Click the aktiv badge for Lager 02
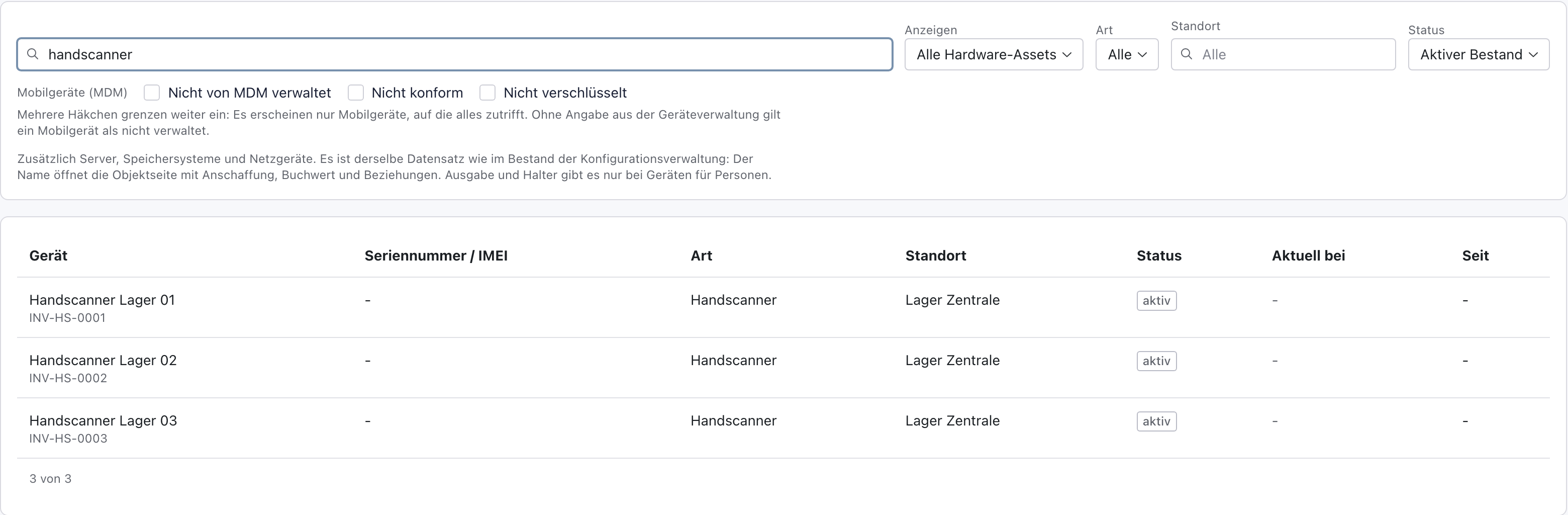The width and height of the screenshot is (1568, 515). 1156,361
